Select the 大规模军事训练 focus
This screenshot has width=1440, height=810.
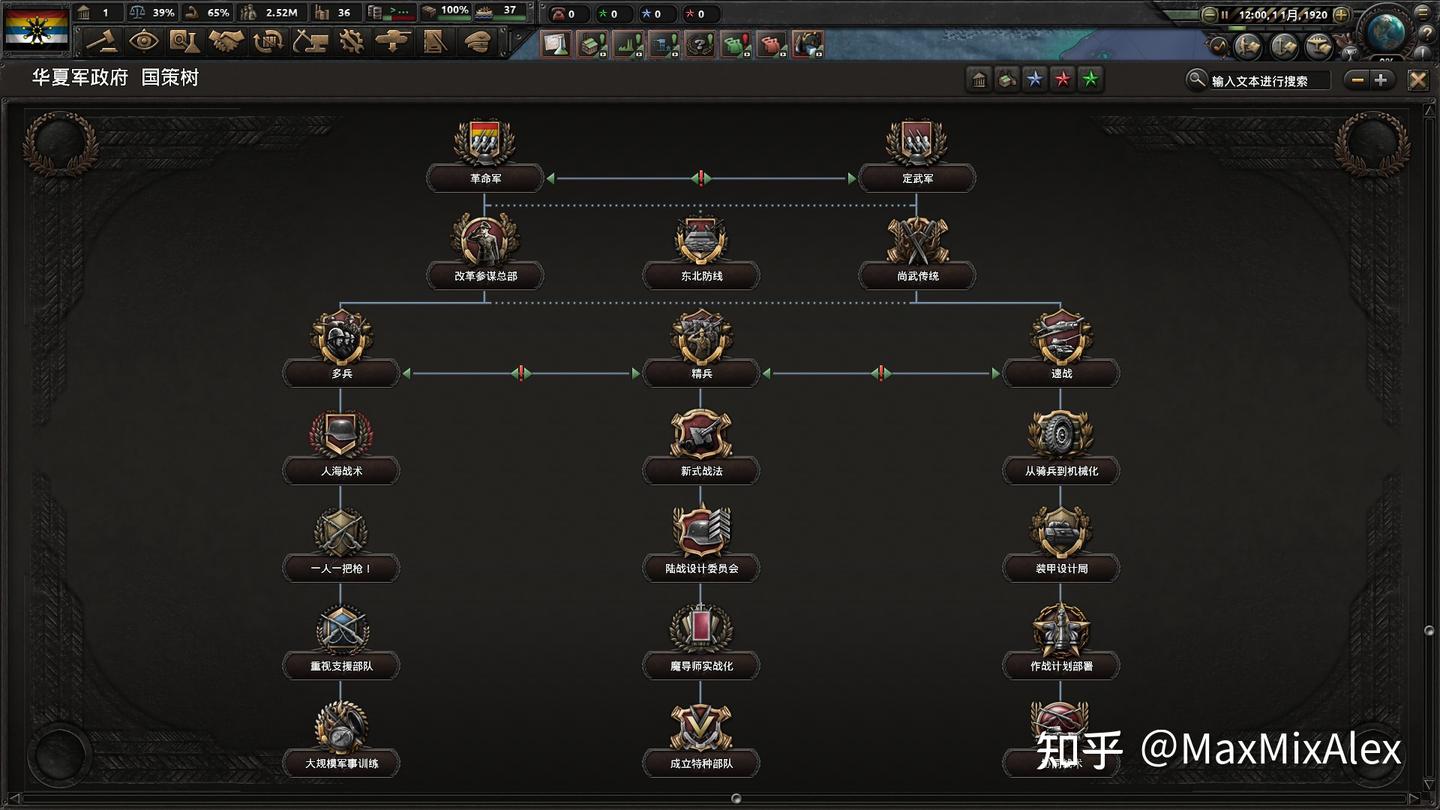[341, 738]
